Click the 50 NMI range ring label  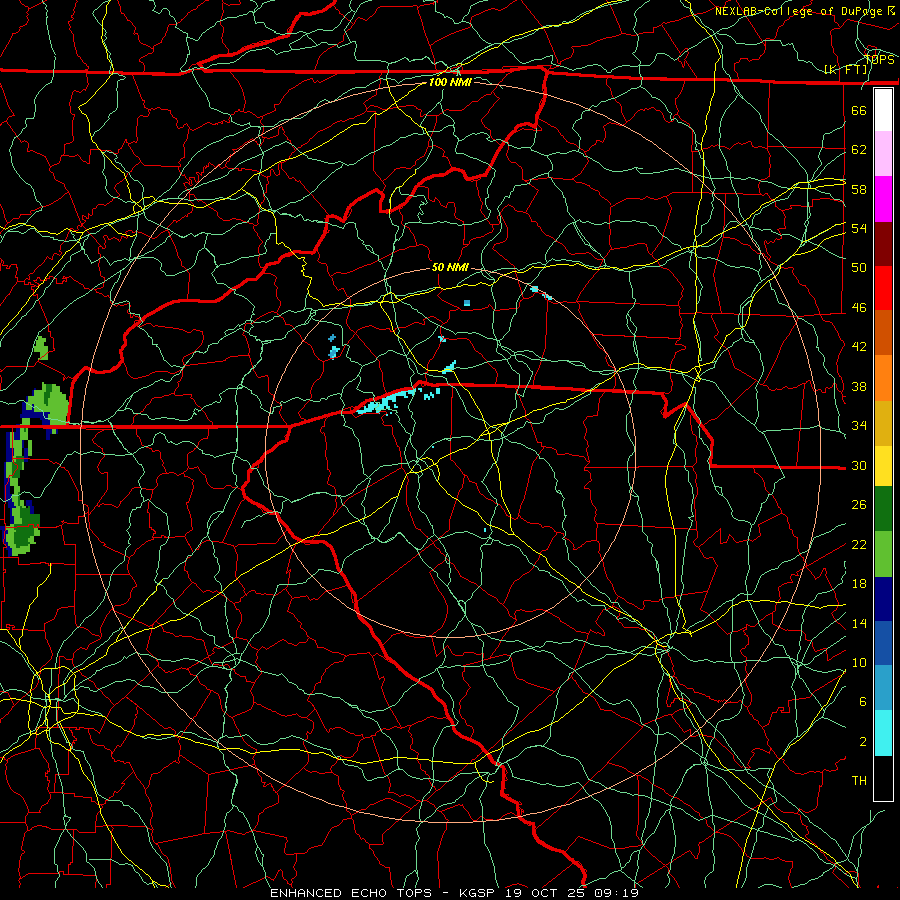pyautogui.click(x=450, y=267)
